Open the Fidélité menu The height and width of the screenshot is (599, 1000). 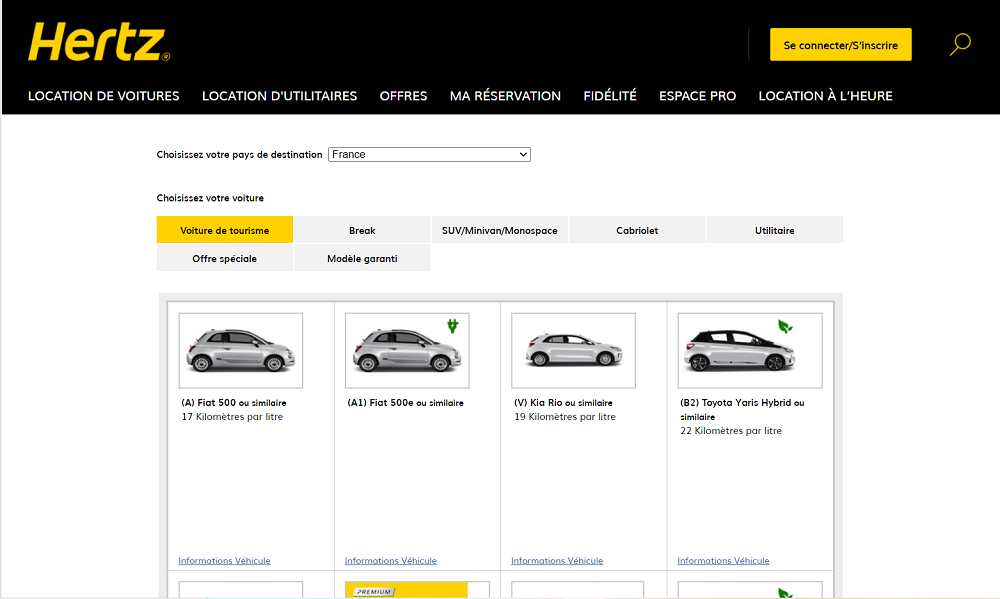click(x=610, y=96)
